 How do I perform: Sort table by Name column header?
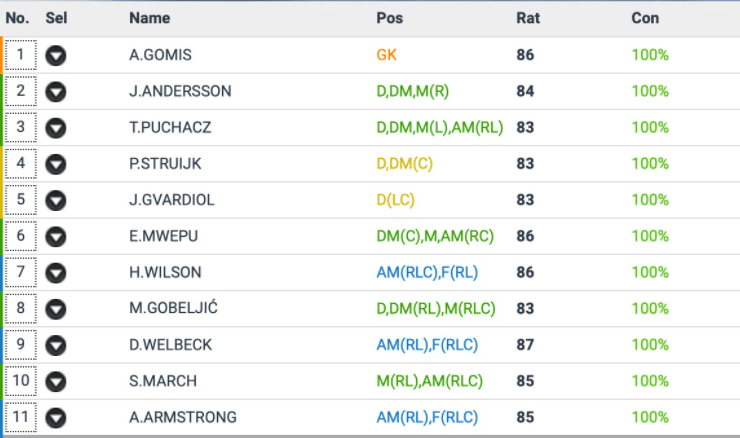(x=150, y=18)
